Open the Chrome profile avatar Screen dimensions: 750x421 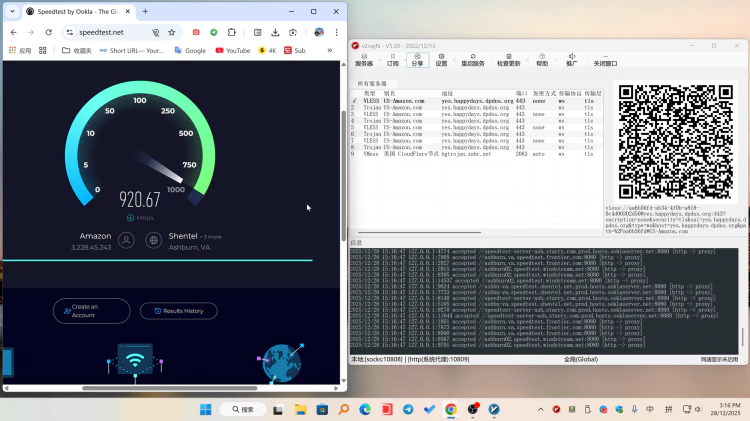click(x=319, y=32)
